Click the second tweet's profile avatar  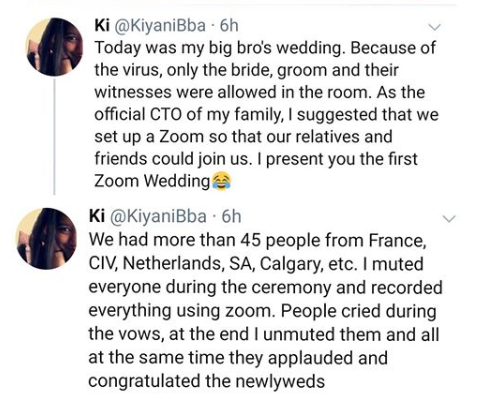[x=47, y=238]
